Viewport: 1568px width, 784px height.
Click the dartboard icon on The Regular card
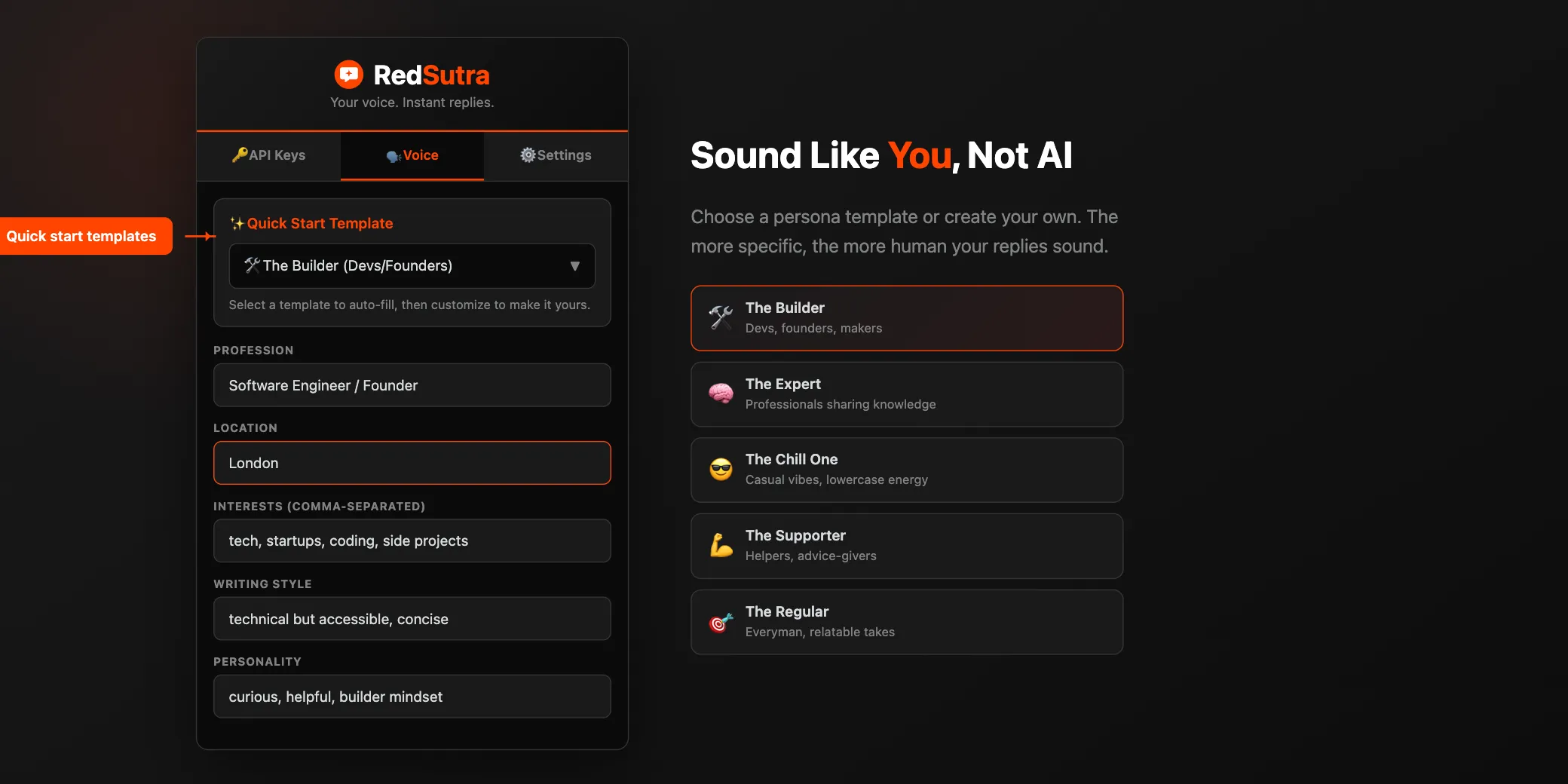(x=720, y=621)
